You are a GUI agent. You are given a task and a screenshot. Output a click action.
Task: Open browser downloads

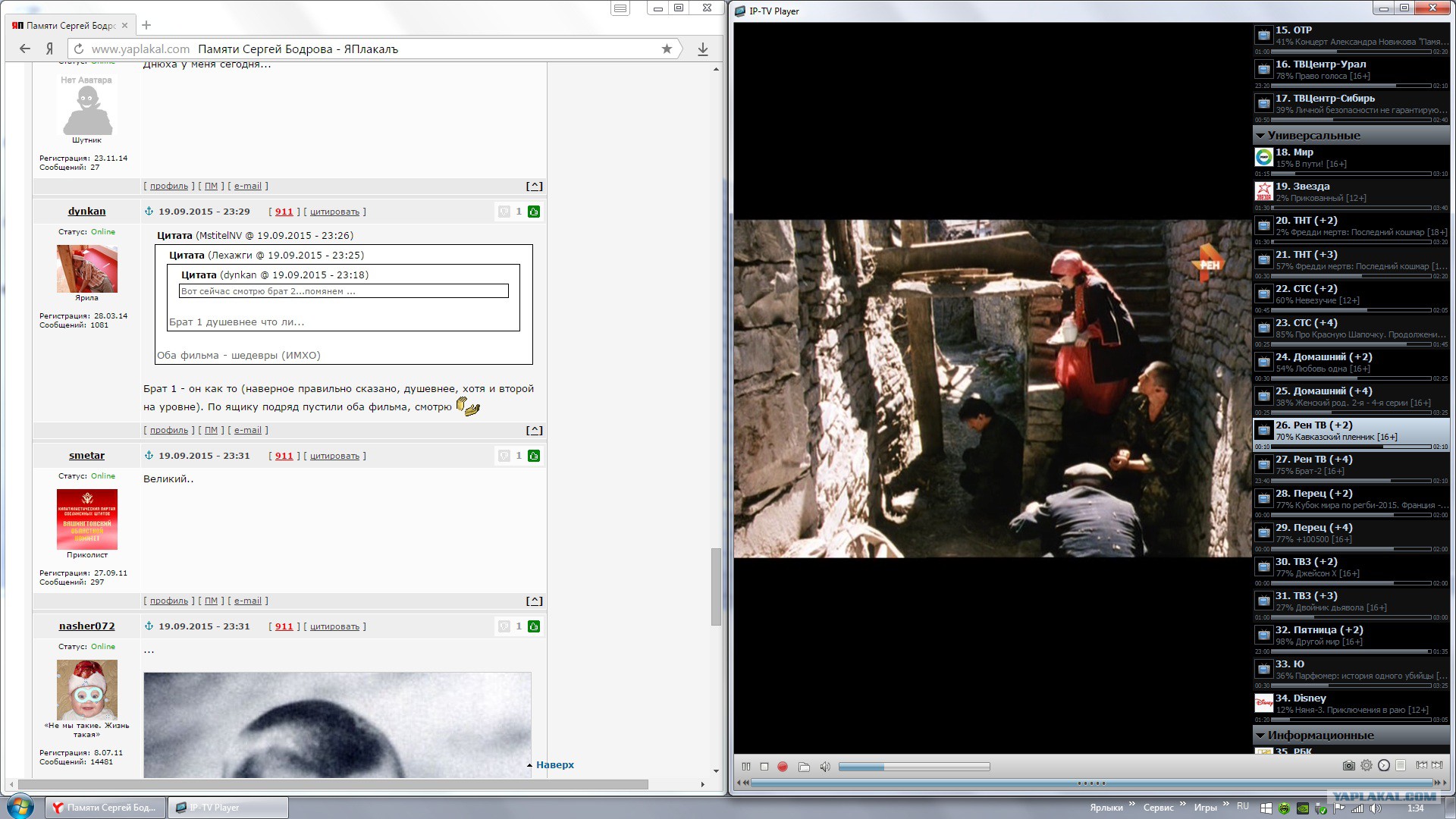click(x=703, y=49)
